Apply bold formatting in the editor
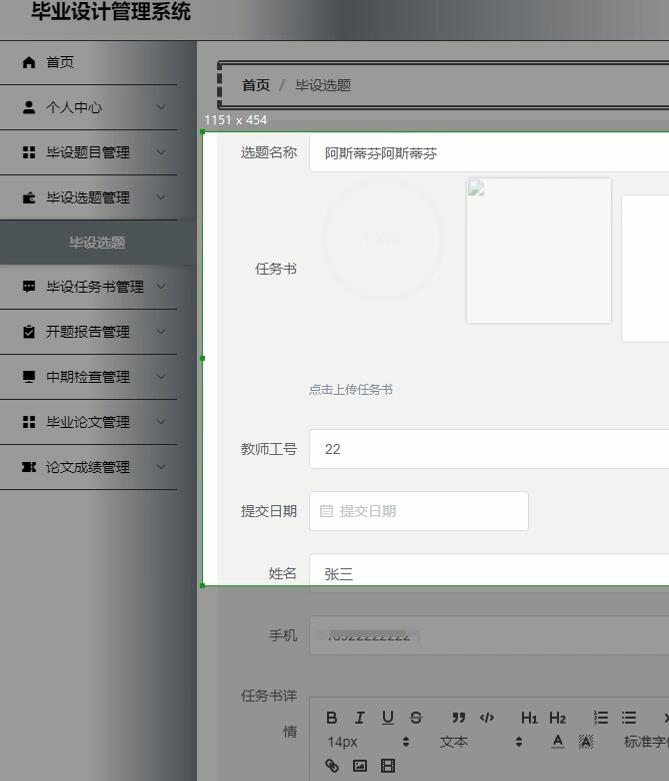 pyautogui.click(x=332, y=717)
